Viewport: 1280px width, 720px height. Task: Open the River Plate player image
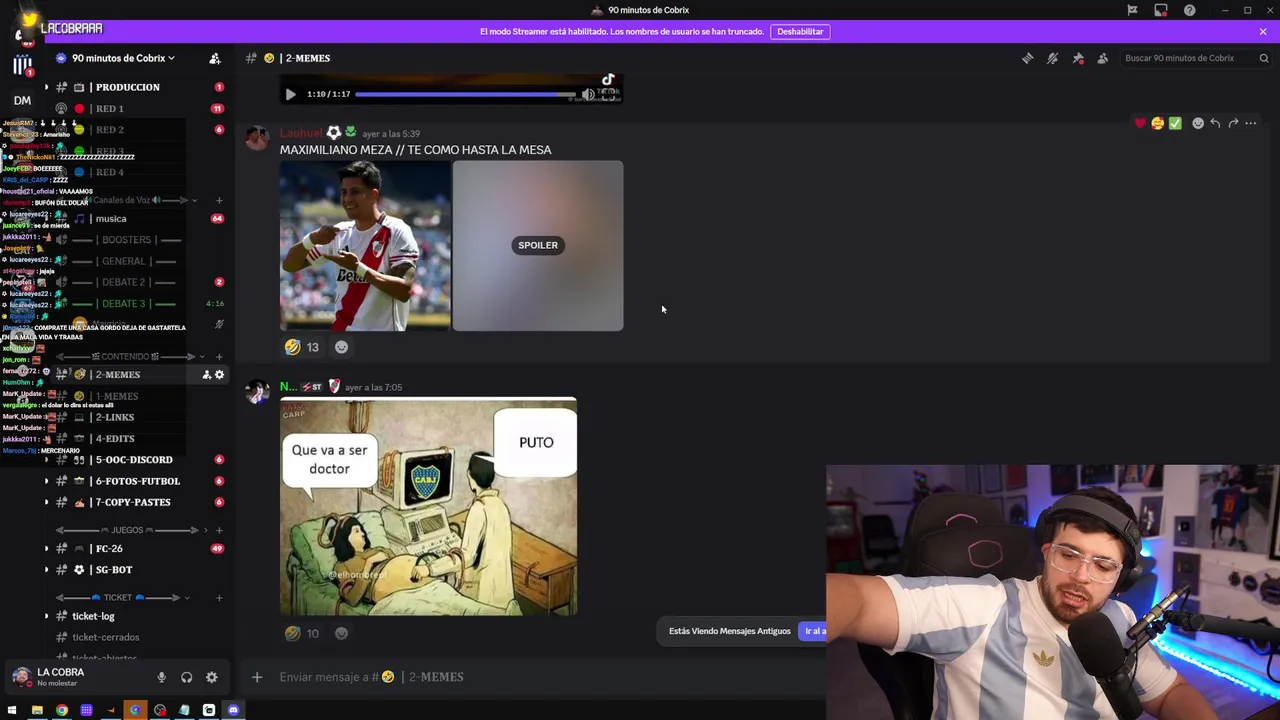365,245
